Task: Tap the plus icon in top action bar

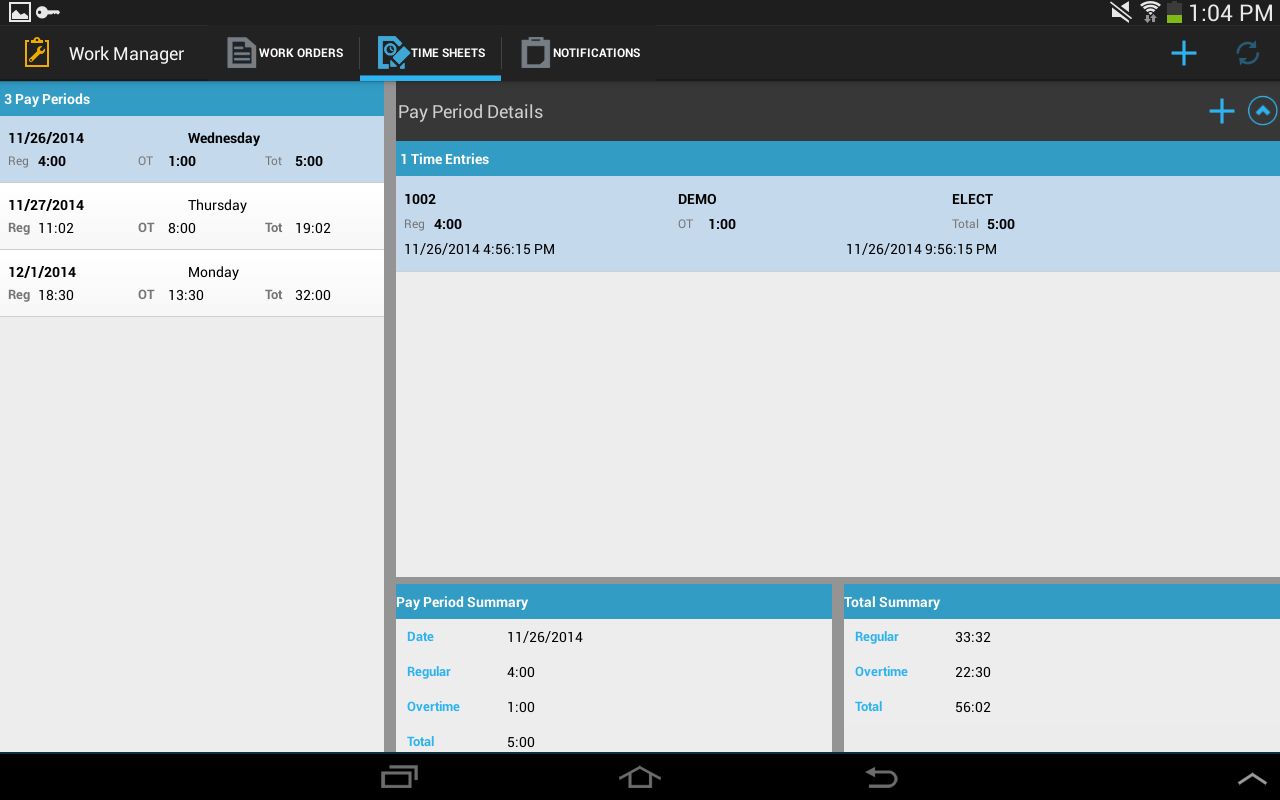Action: [x=1184, y=53]
